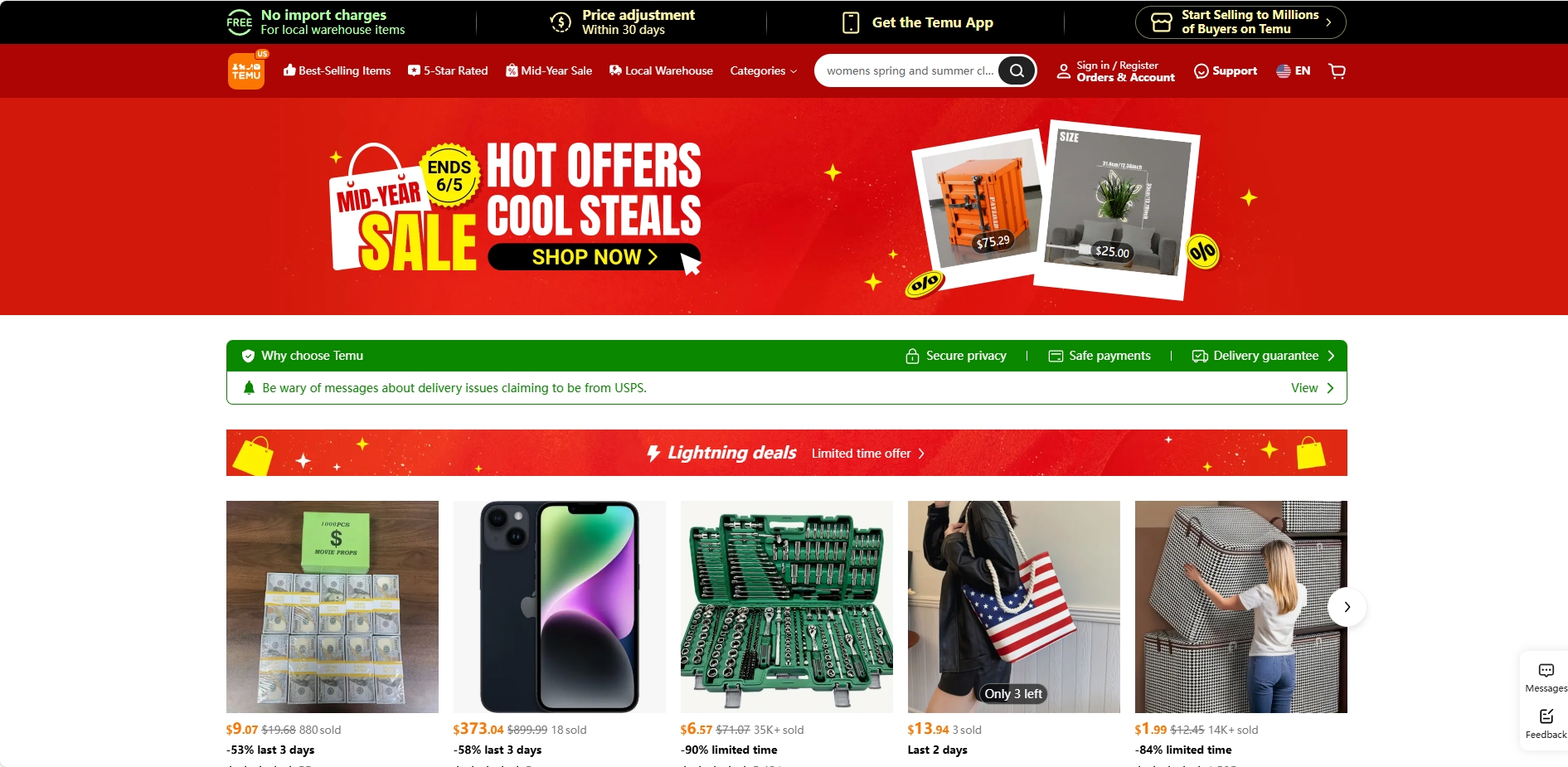This screenshot has width=1568, height=767.
Task: Focus the search input field
Action: [x=909, y=71]
